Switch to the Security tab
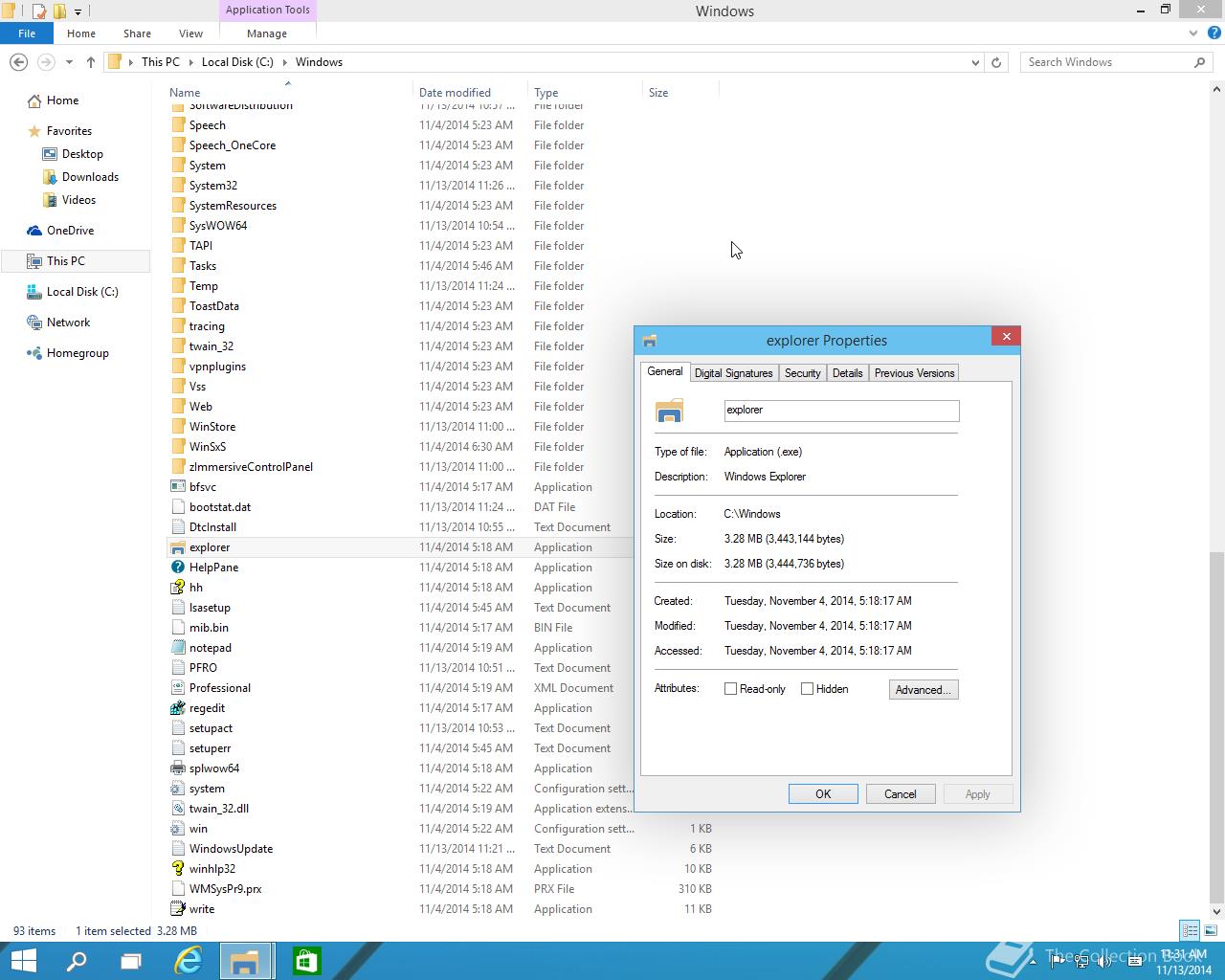Screen dimensions: 1225x980 [802, 373]
